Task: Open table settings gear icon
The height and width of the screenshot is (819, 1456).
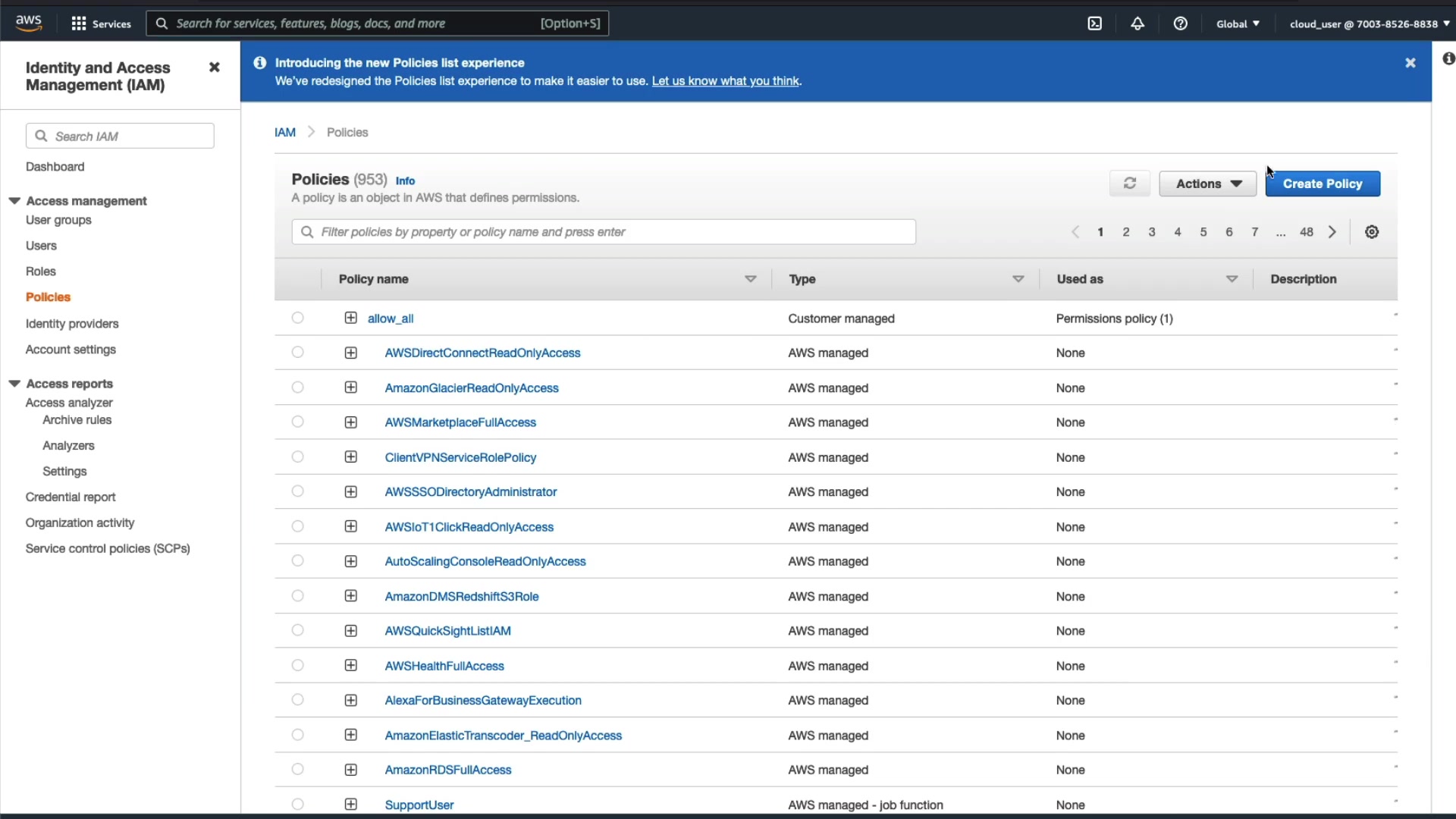Action: coord(1371,232)
